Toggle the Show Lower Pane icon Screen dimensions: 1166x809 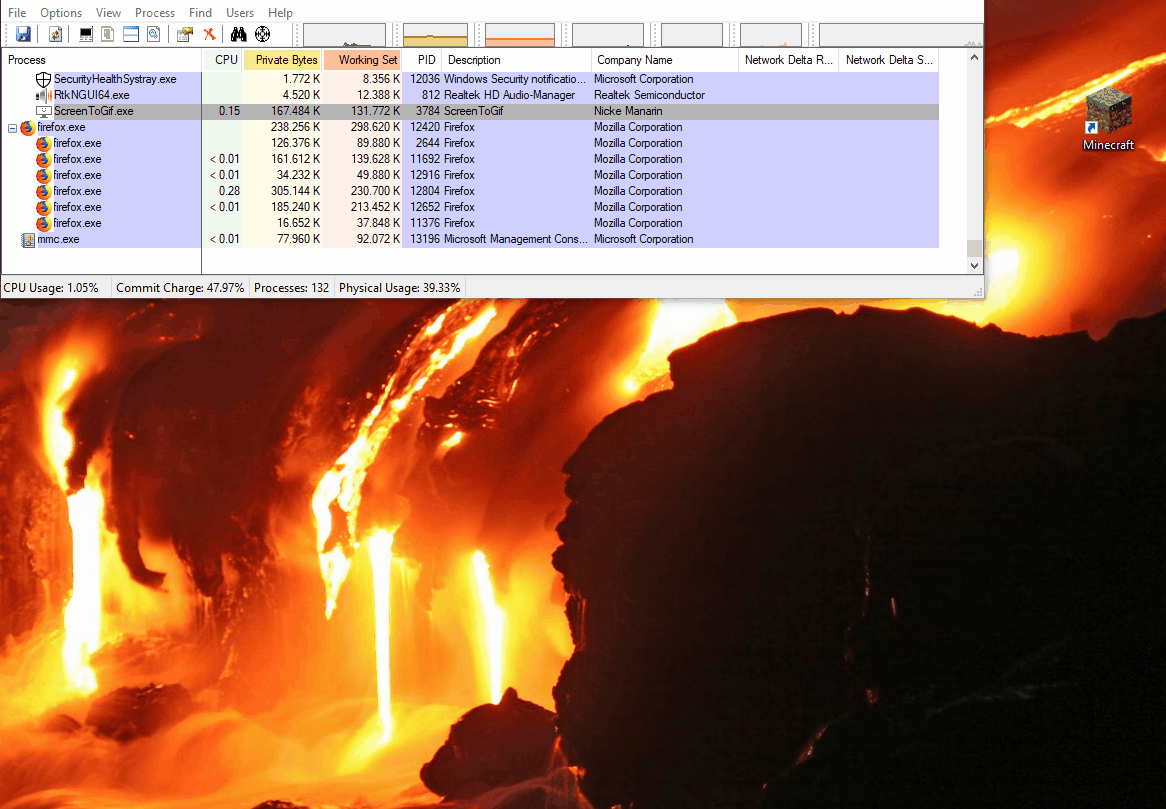tap(130, 34)
